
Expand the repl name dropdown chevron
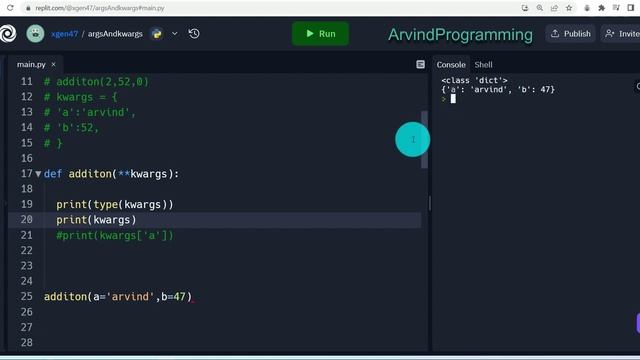pos(174,34)
